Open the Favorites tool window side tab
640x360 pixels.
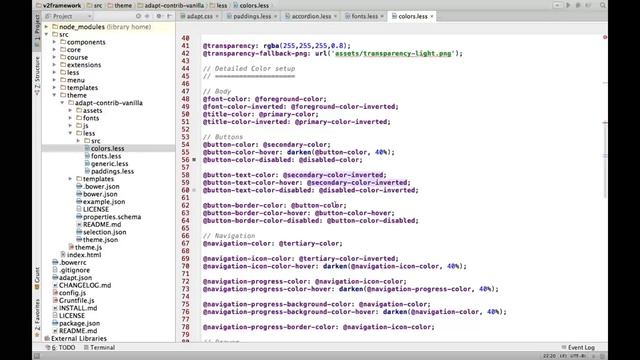[x=37, y=318]
